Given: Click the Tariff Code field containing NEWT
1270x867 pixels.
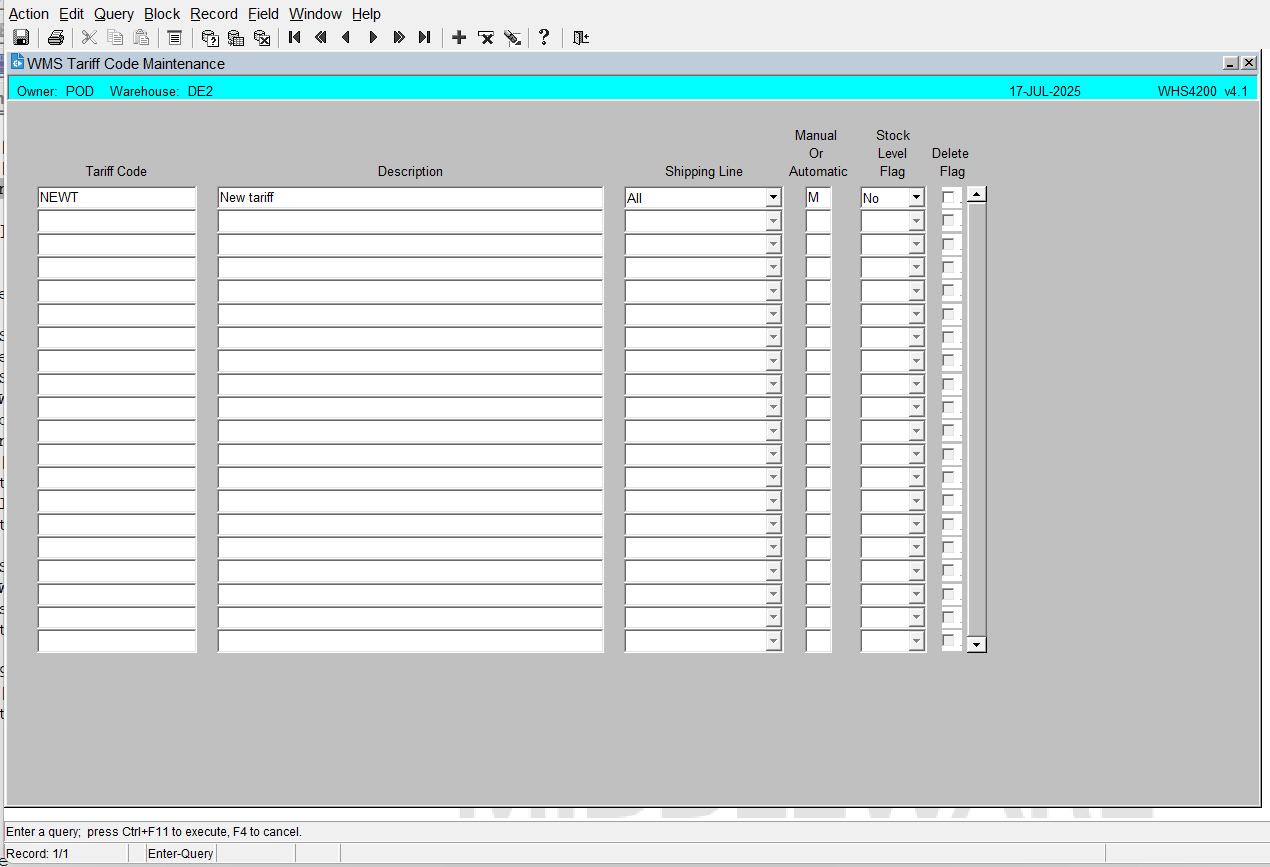Looking at the screenshot, I should [x=117, y=198].
